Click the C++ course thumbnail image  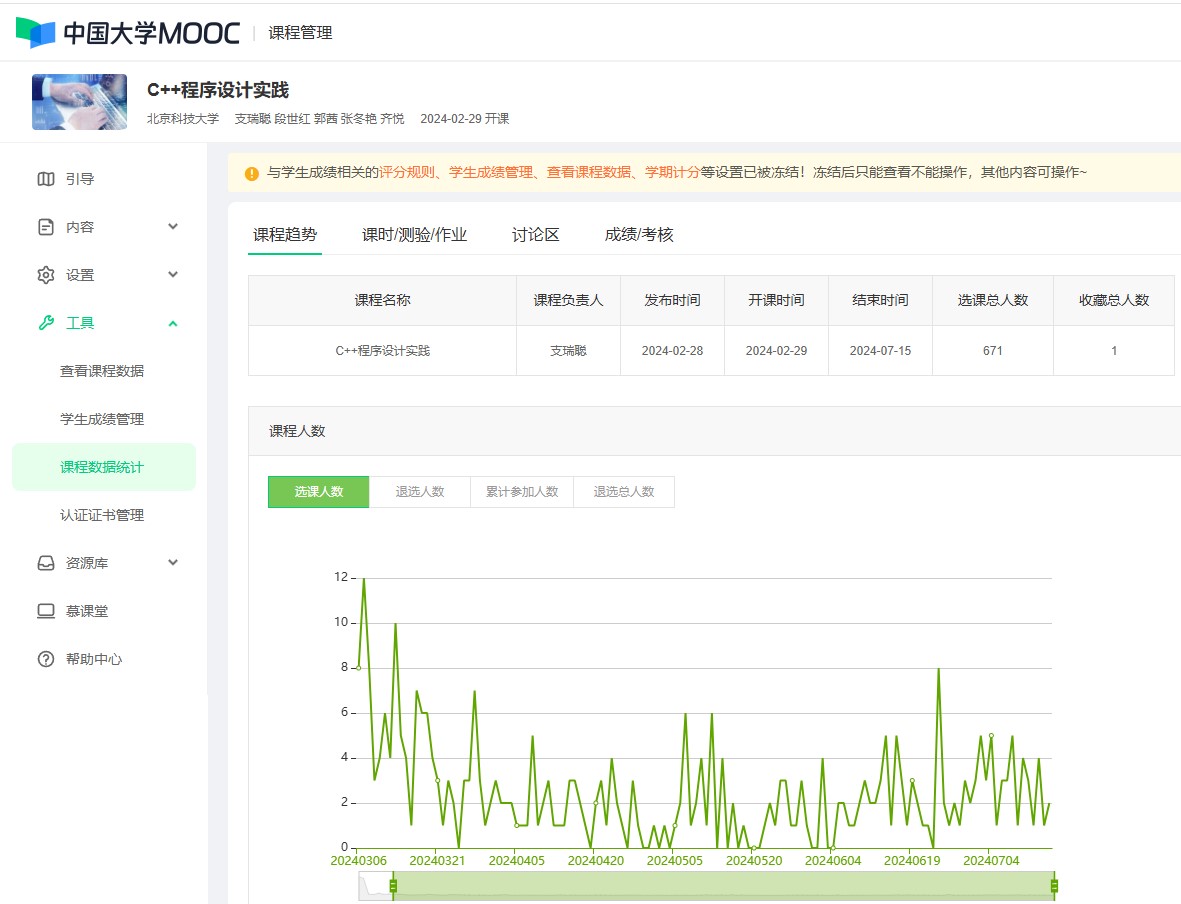[x=80, y=102]
